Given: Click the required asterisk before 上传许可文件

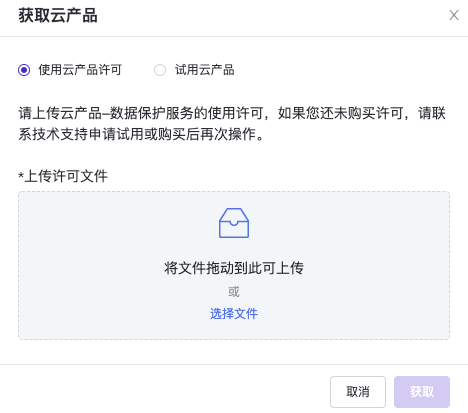Looking at the screenshot, I should [x=21, y=175].
